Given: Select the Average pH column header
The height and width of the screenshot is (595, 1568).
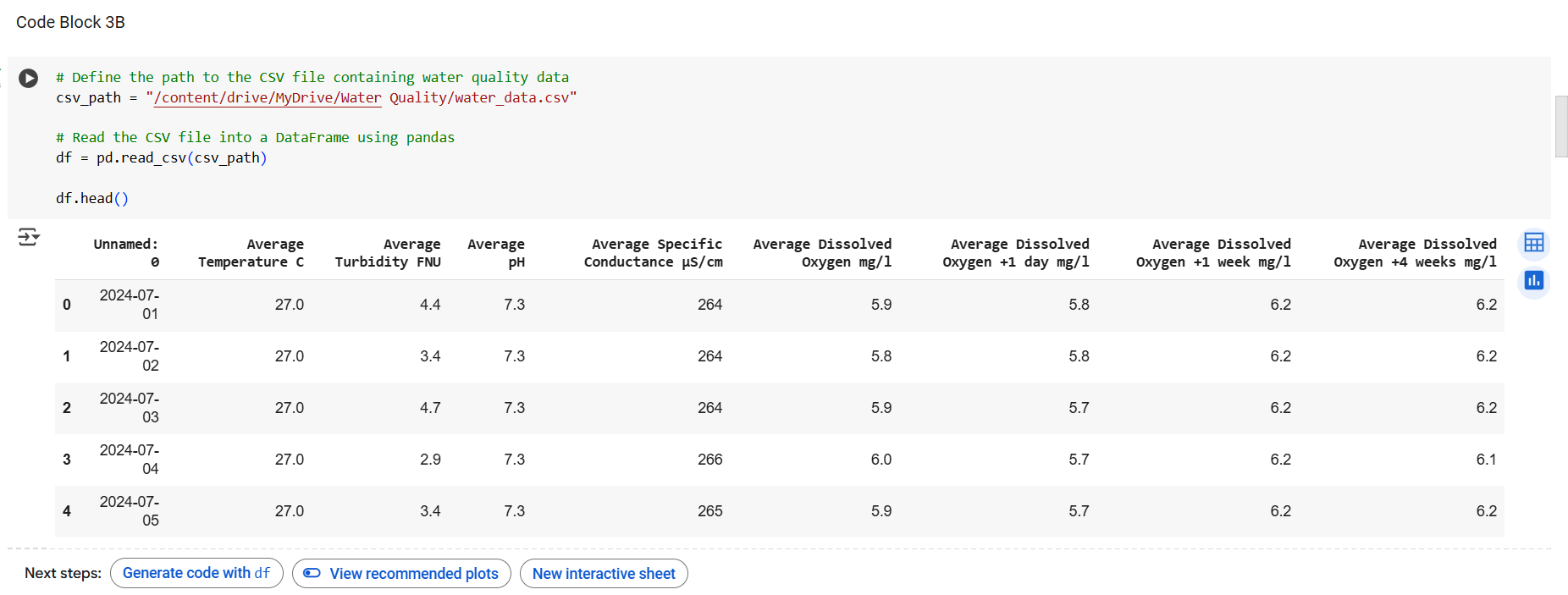Looking at the screenshot, I should tap(496, 253).
